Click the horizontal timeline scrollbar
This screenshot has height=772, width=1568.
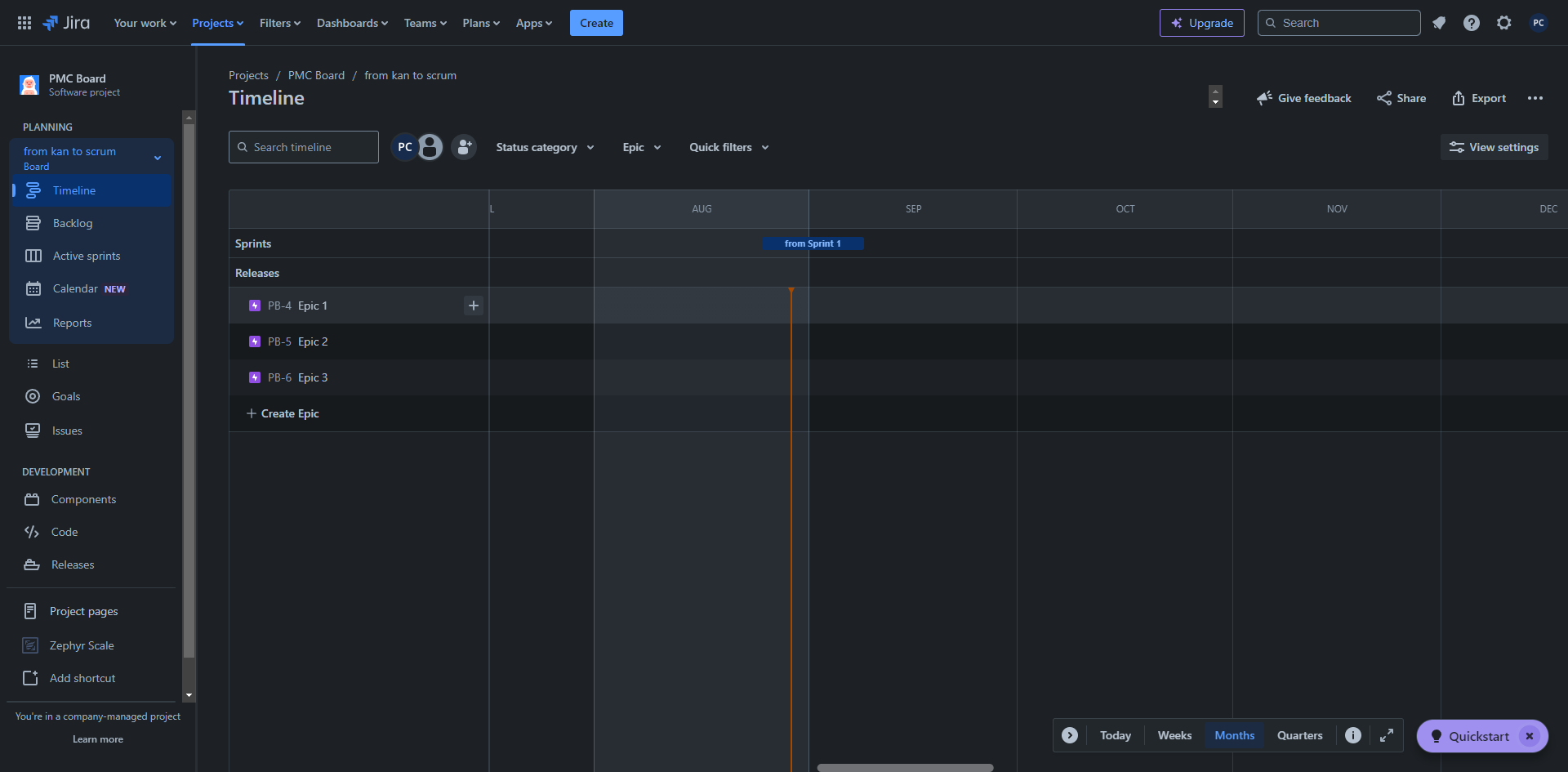[905, 768]
